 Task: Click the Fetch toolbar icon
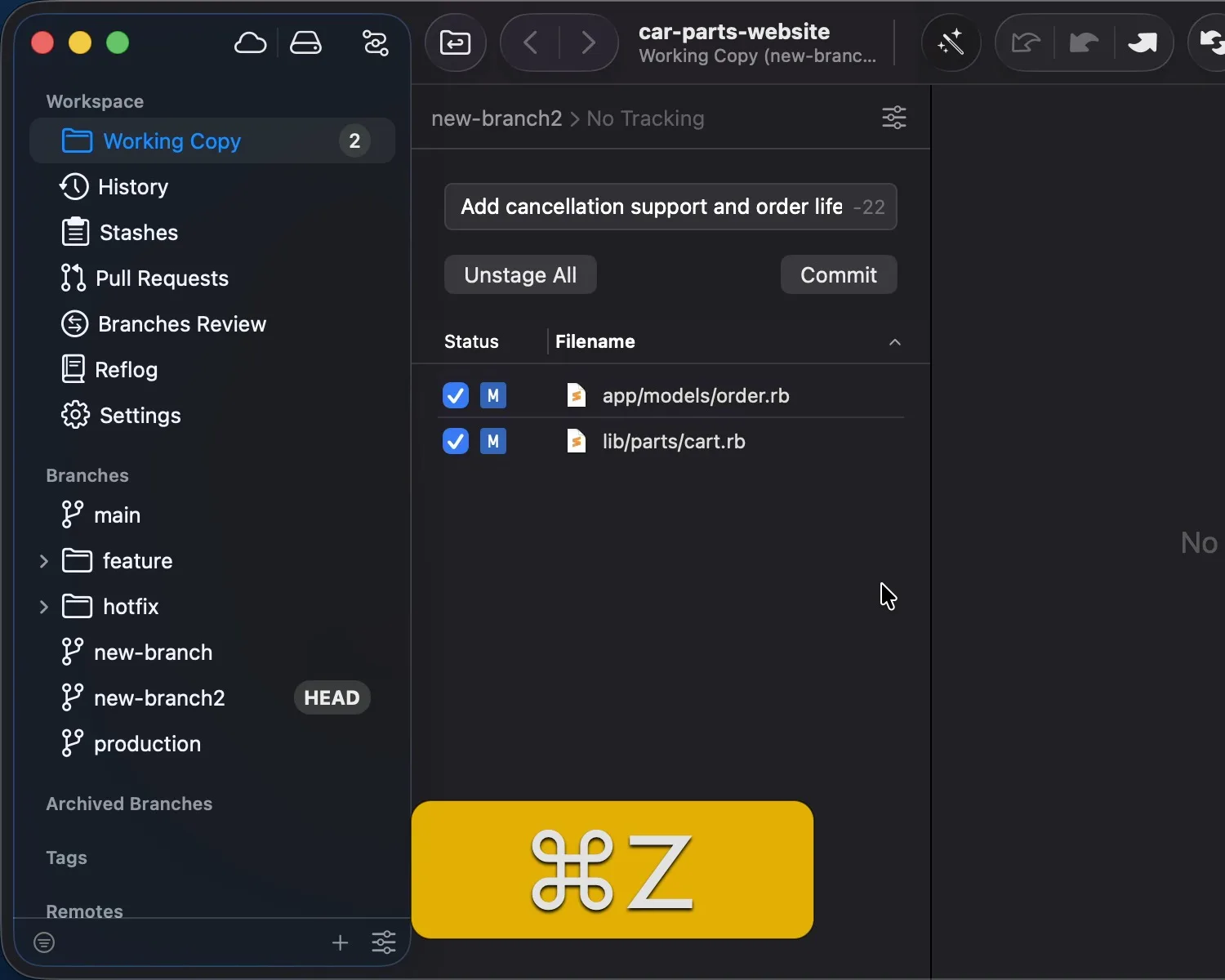pyautogui.click(x=1025, y=42)
